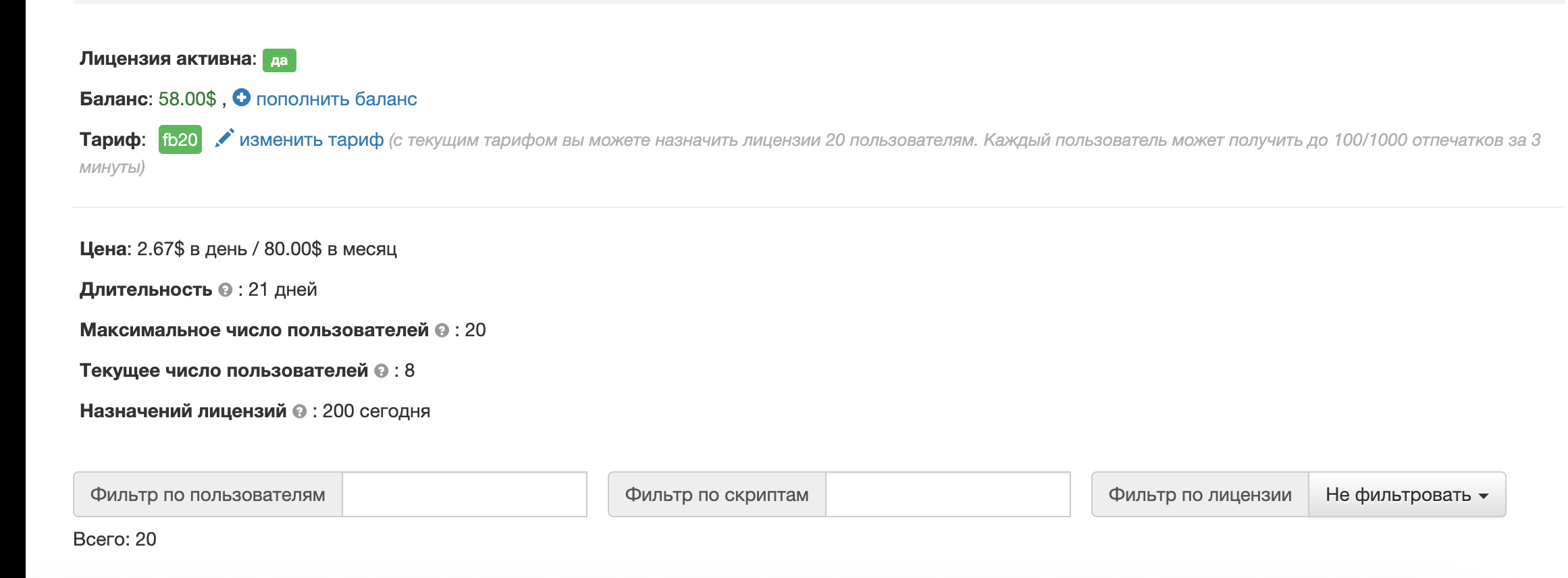This screenshot has height=578, width=1568.
Task: Click the chevron on the license filter selector
Action: (1483, 496)
